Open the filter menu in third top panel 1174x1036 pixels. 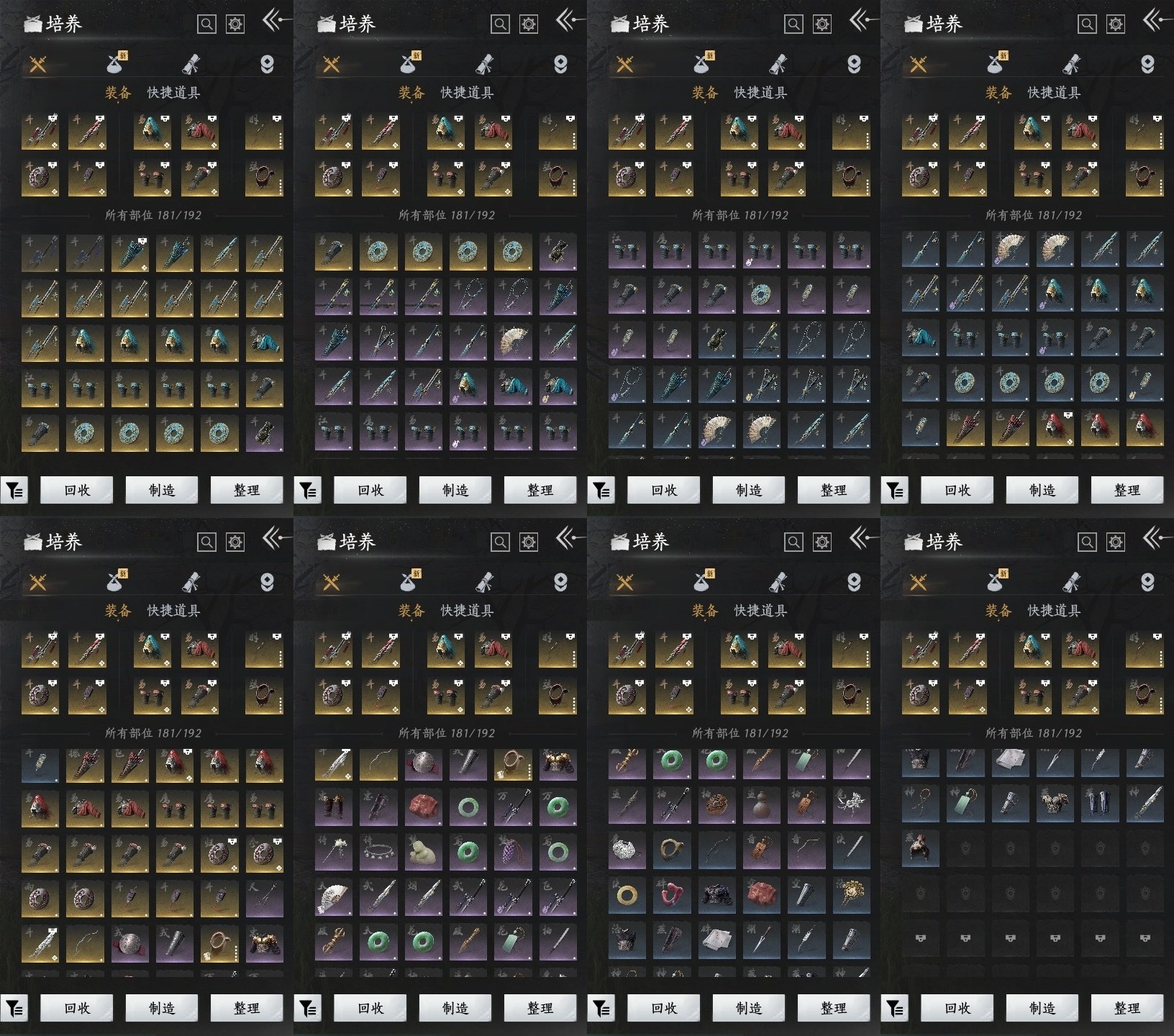[601, 491]
